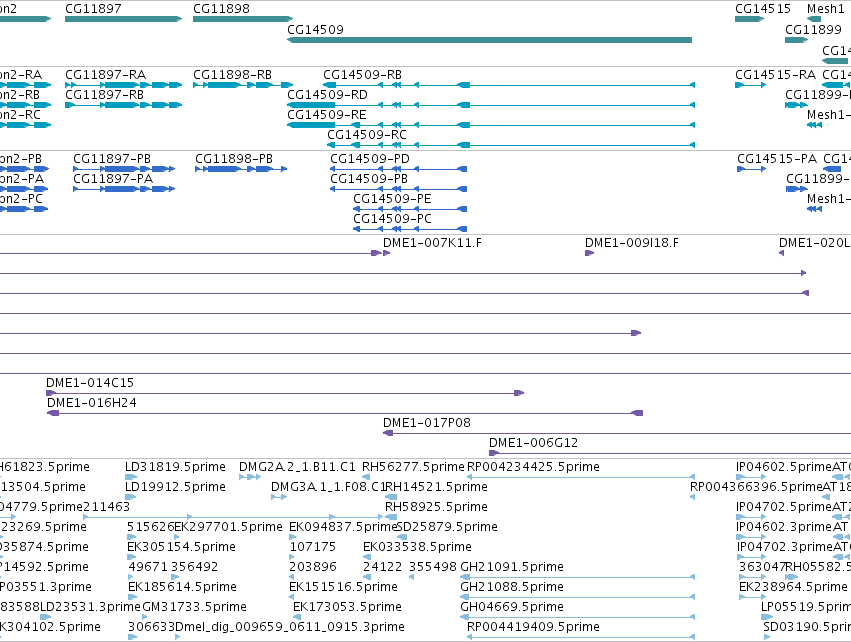Select EST RH58925.5prime

click(391, 517)
